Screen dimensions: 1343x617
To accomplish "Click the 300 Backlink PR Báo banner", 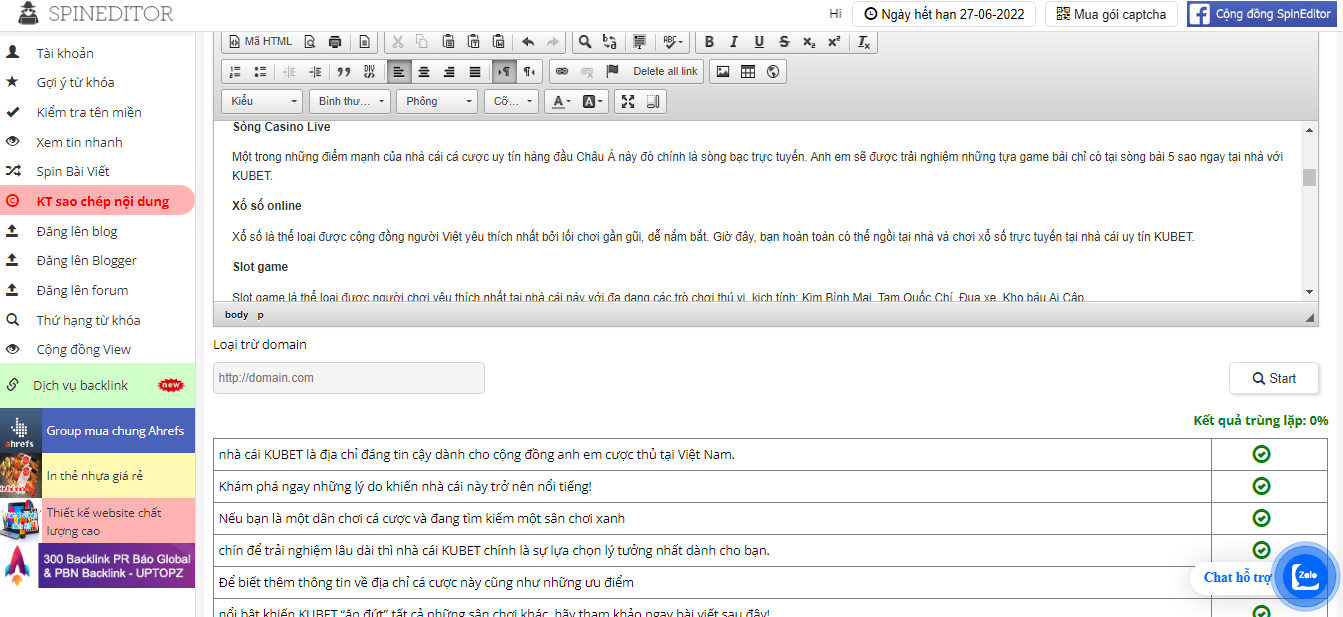I will 97,565.
